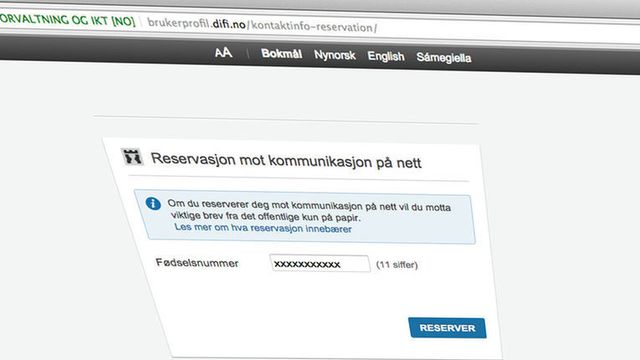Click the '(11 siffer)' hint text
The width and height of the screenshot is (640, 360).
click(x=397, y=265)
